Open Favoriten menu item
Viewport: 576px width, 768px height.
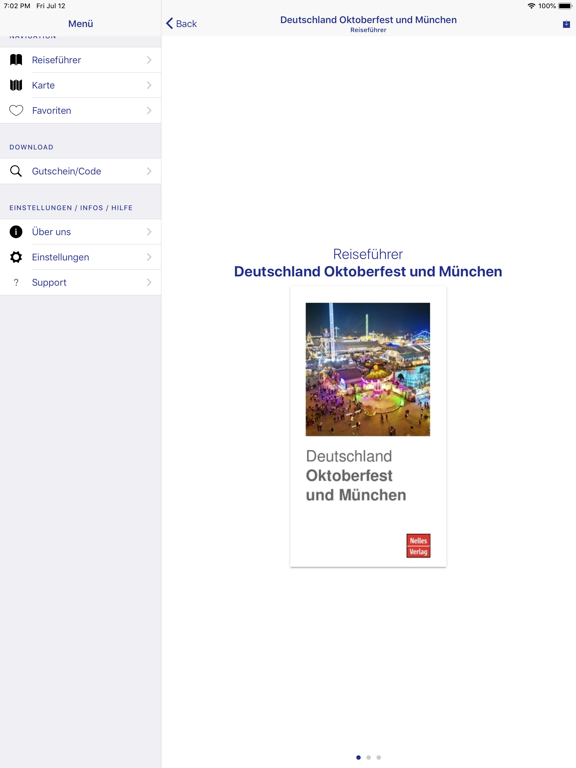click(x=80, y=111)
